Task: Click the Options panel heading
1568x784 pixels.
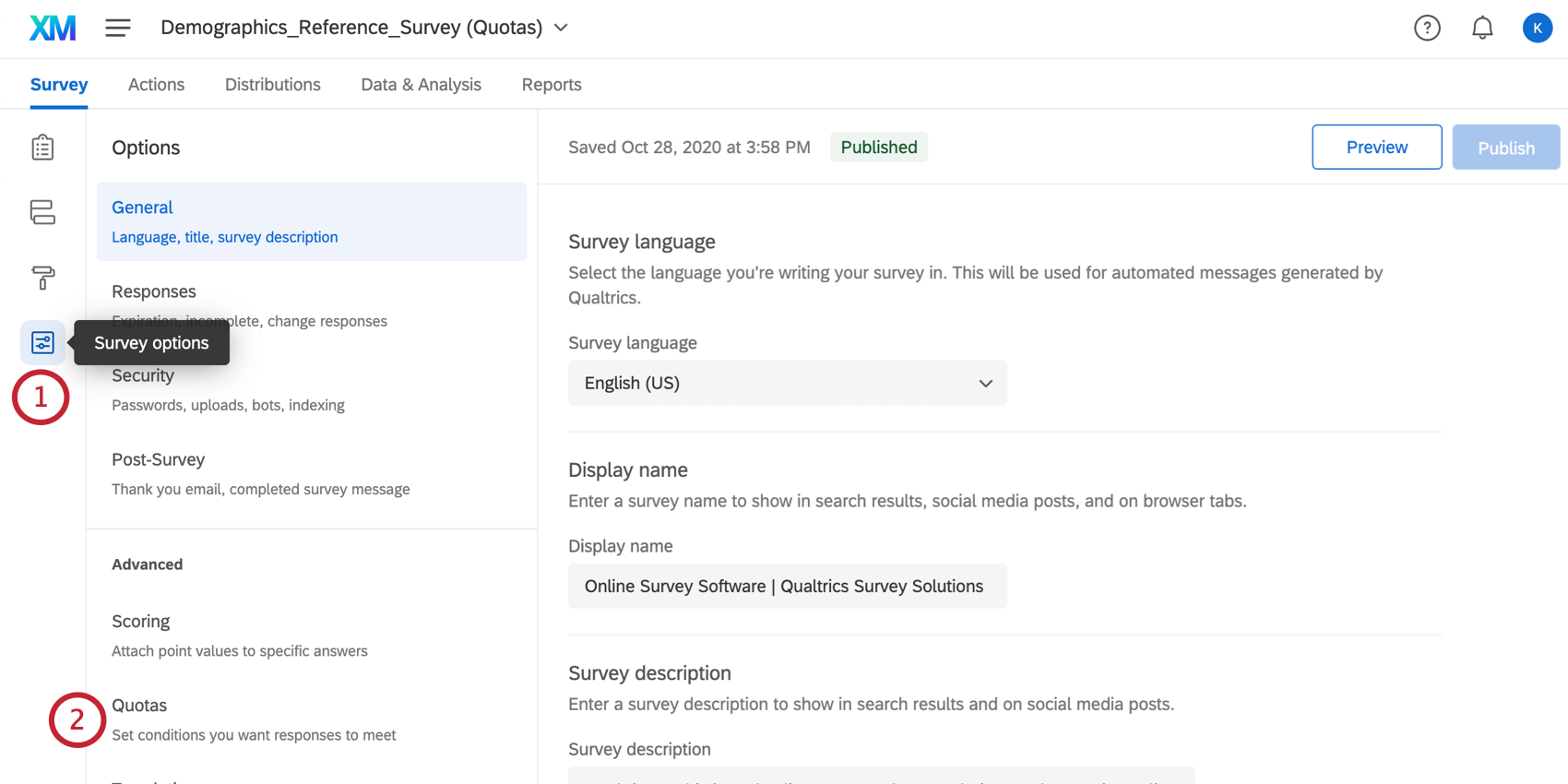Action: pos(146,148)
